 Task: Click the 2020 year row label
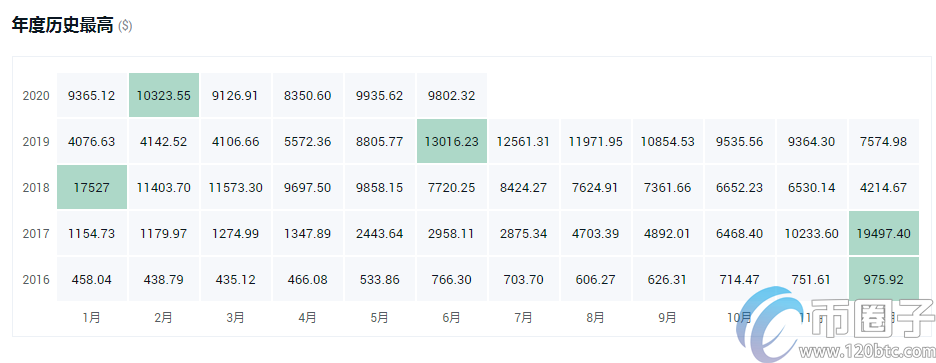36,96
